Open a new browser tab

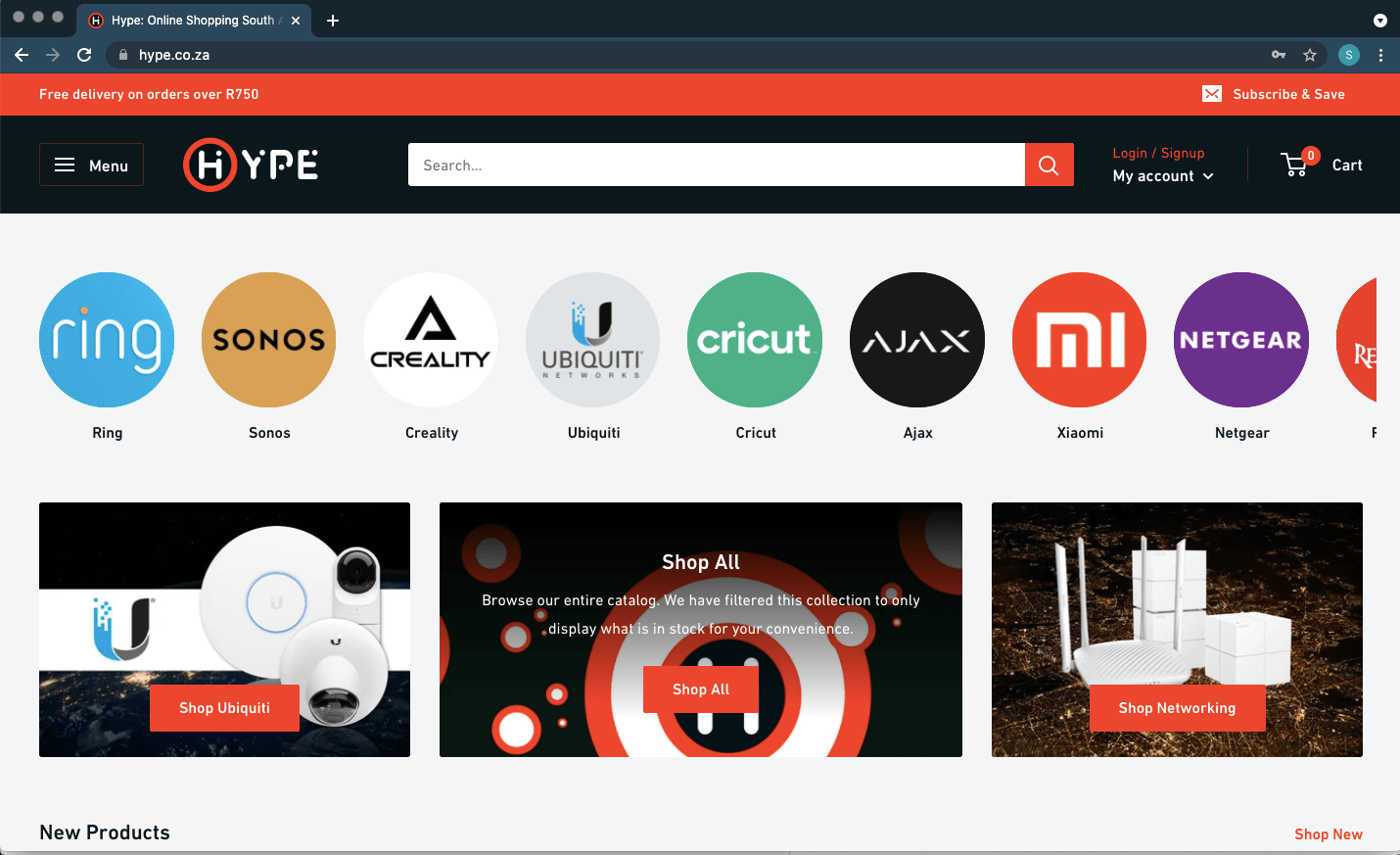click(x=333, y=21)
